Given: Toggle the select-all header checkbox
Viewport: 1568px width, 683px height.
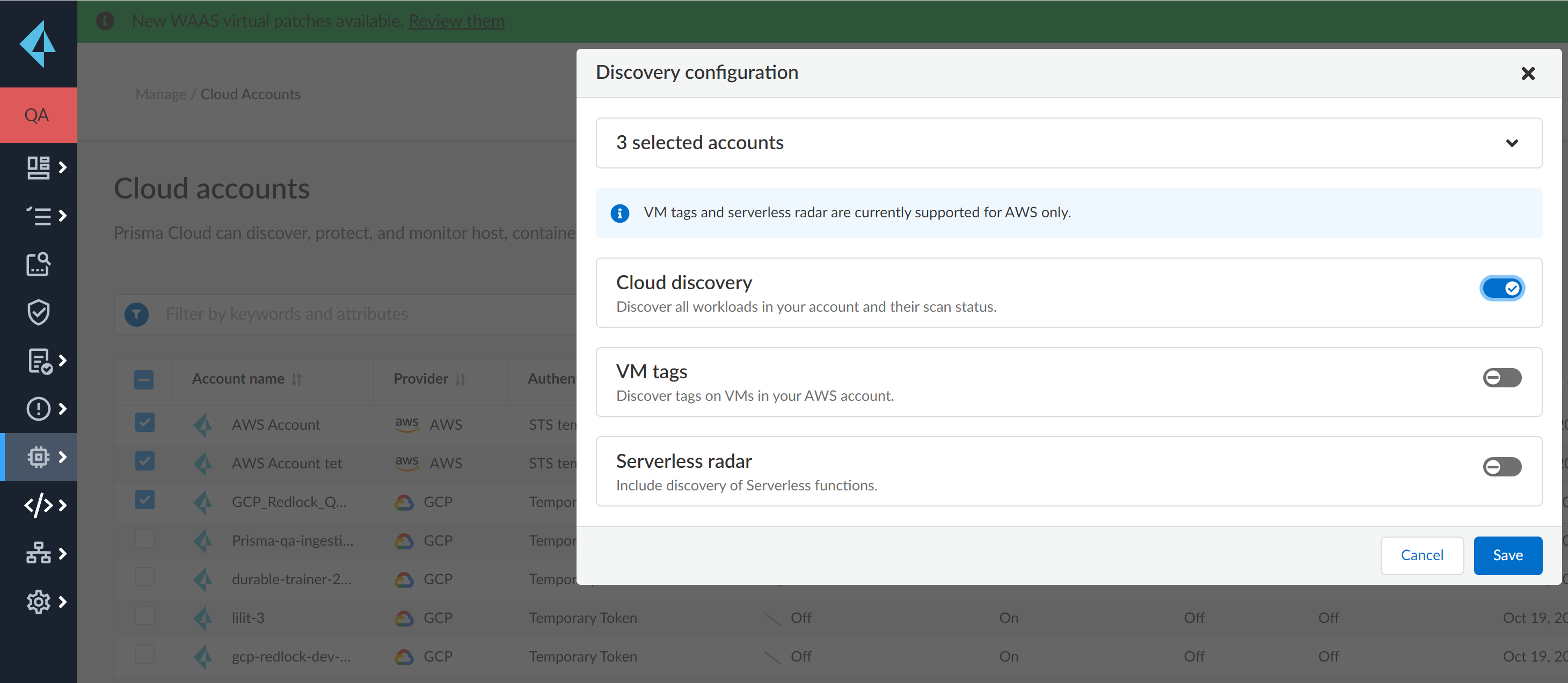Looking at the screenshot, I should pos(144,380).
